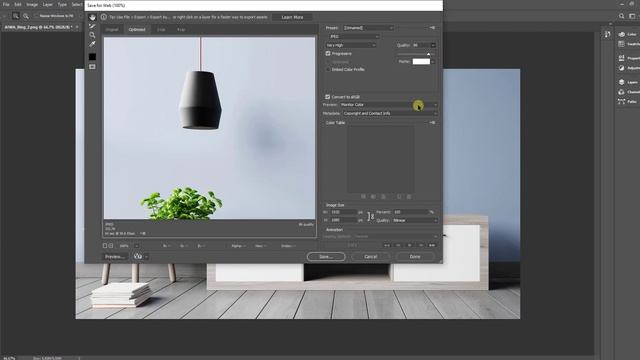Screen dimensions: 640x360
Task: Open the History panel icon on collapsed dock
Action: tap(608, 34)
